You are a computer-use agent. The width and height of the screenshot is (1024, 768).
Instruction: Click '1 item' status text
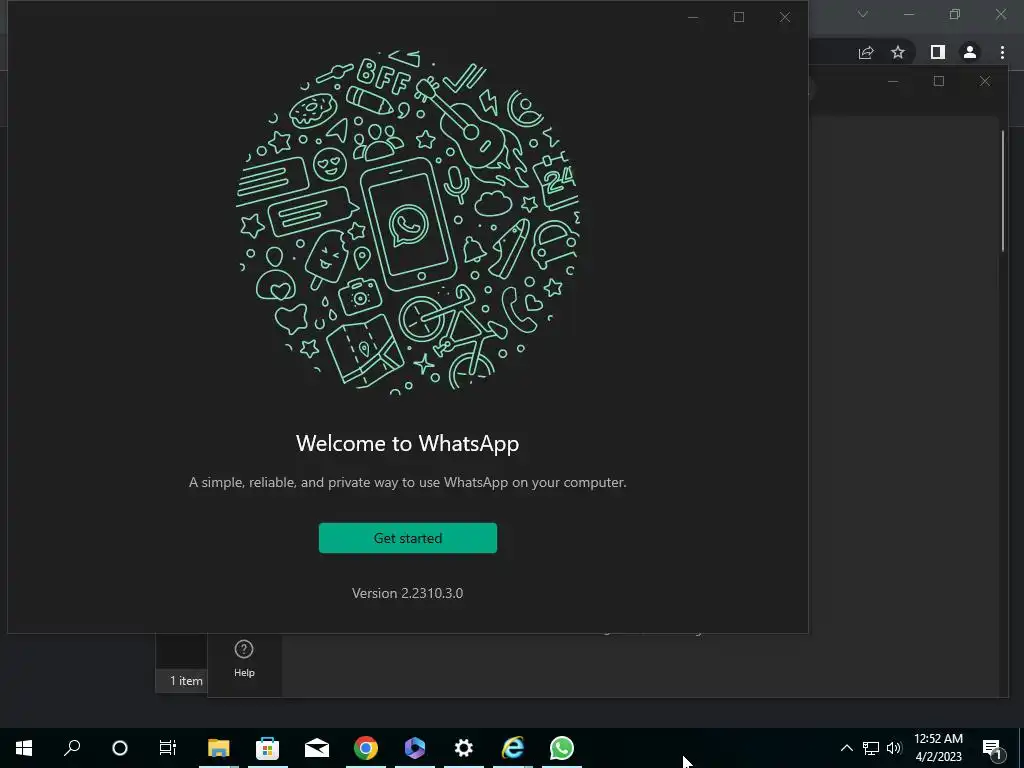tap(186, 680)
